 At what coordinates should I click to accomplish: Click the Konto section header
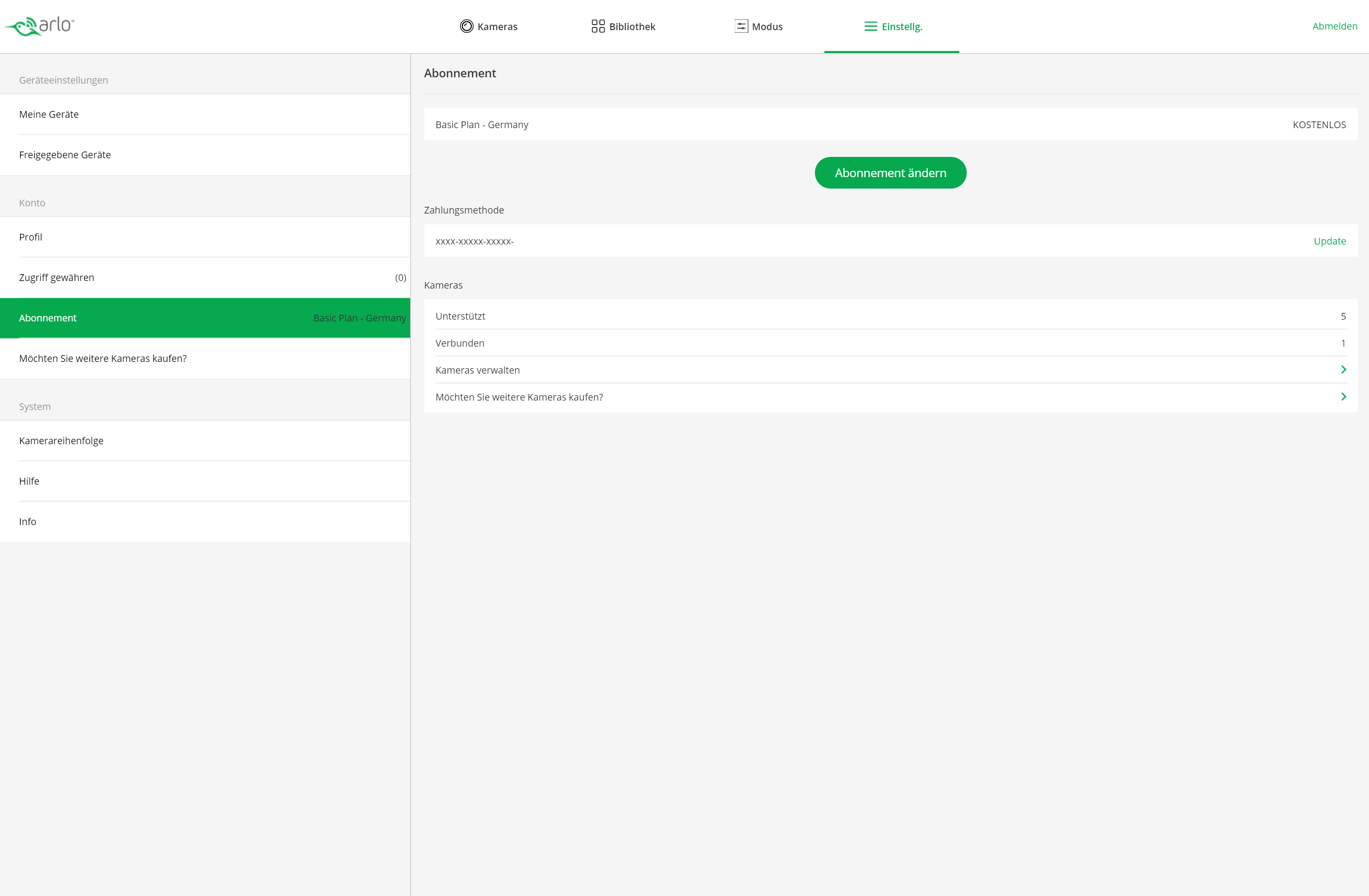pyautogui.click(x=31, y=202)
